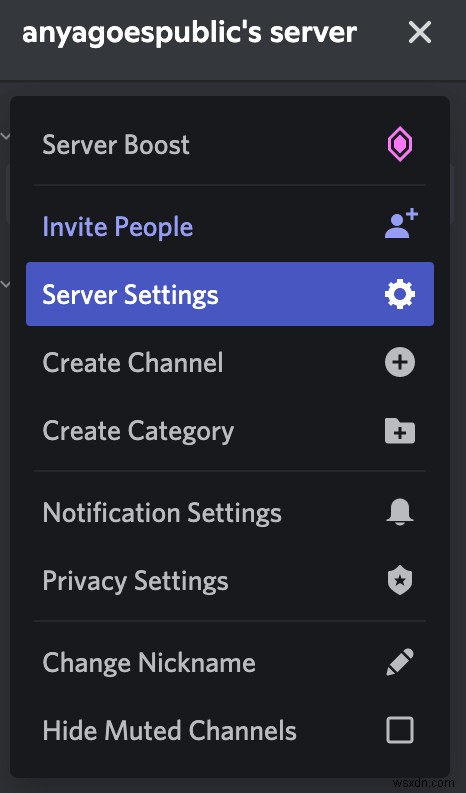Collapse the lower channel category chevron
Viewport: 466px width, 793px height.
[x=5, y=284]
